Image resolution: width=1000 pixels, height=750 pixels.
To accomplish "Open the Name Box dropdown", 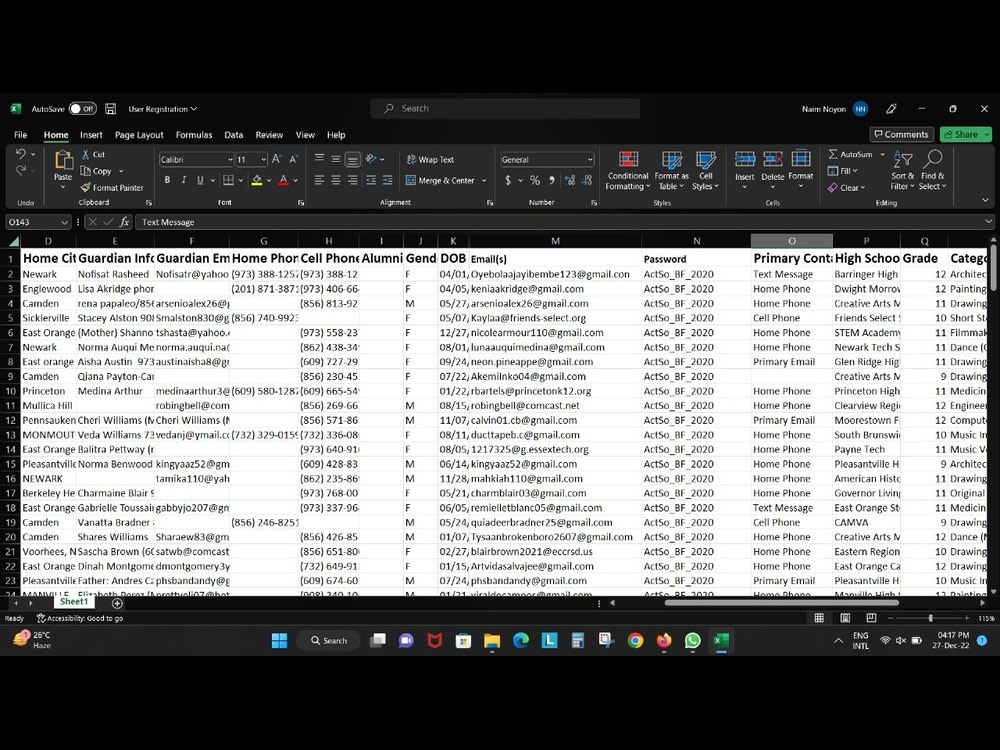I will pyautogui.click(x=64, y=222).
